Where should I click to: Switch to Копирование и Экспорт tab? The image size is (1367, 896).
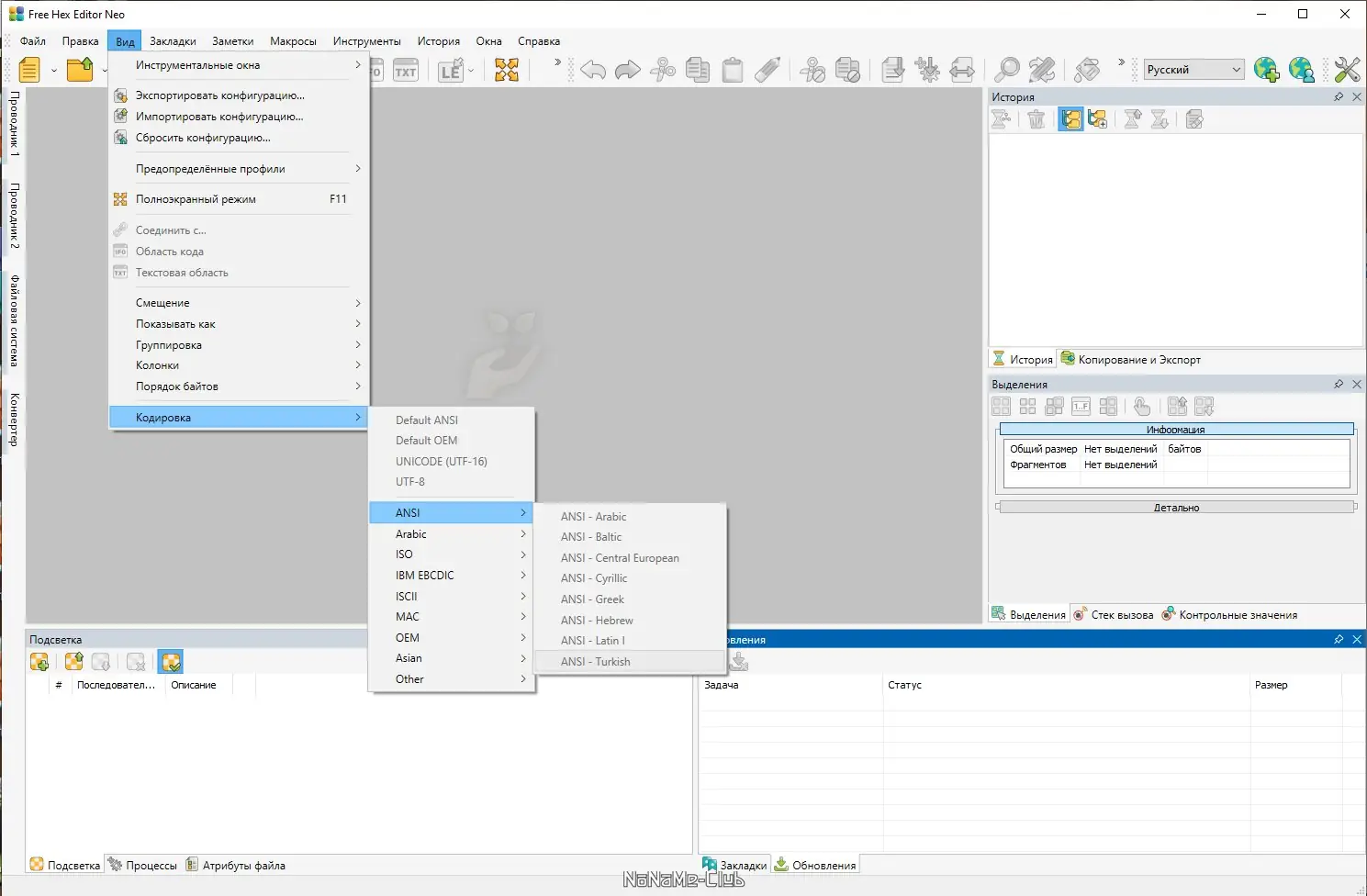point(1130,360)
